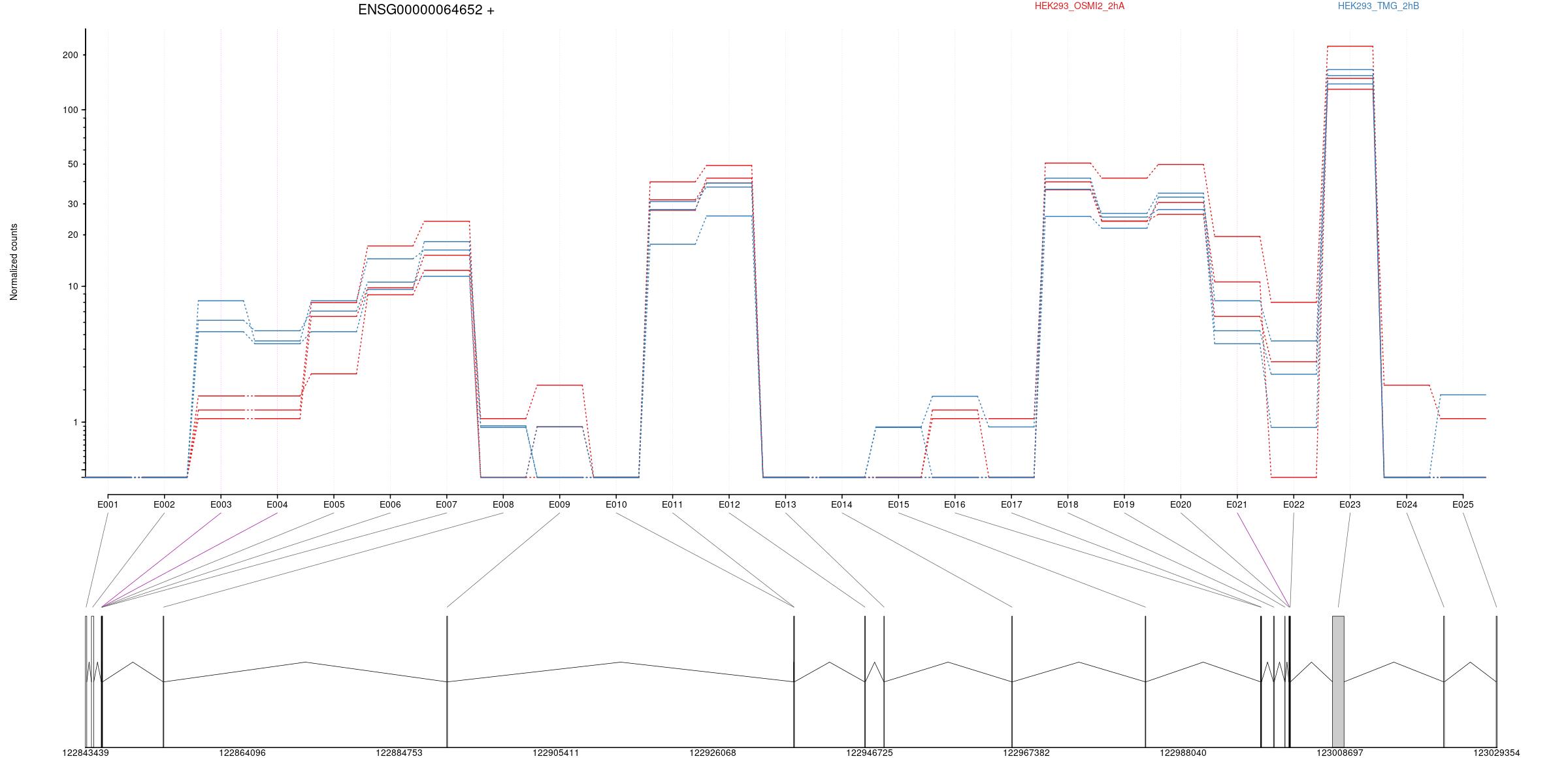Click exon label E022
Viewport: 1568px width, 784px height.
pos(1294,504)
